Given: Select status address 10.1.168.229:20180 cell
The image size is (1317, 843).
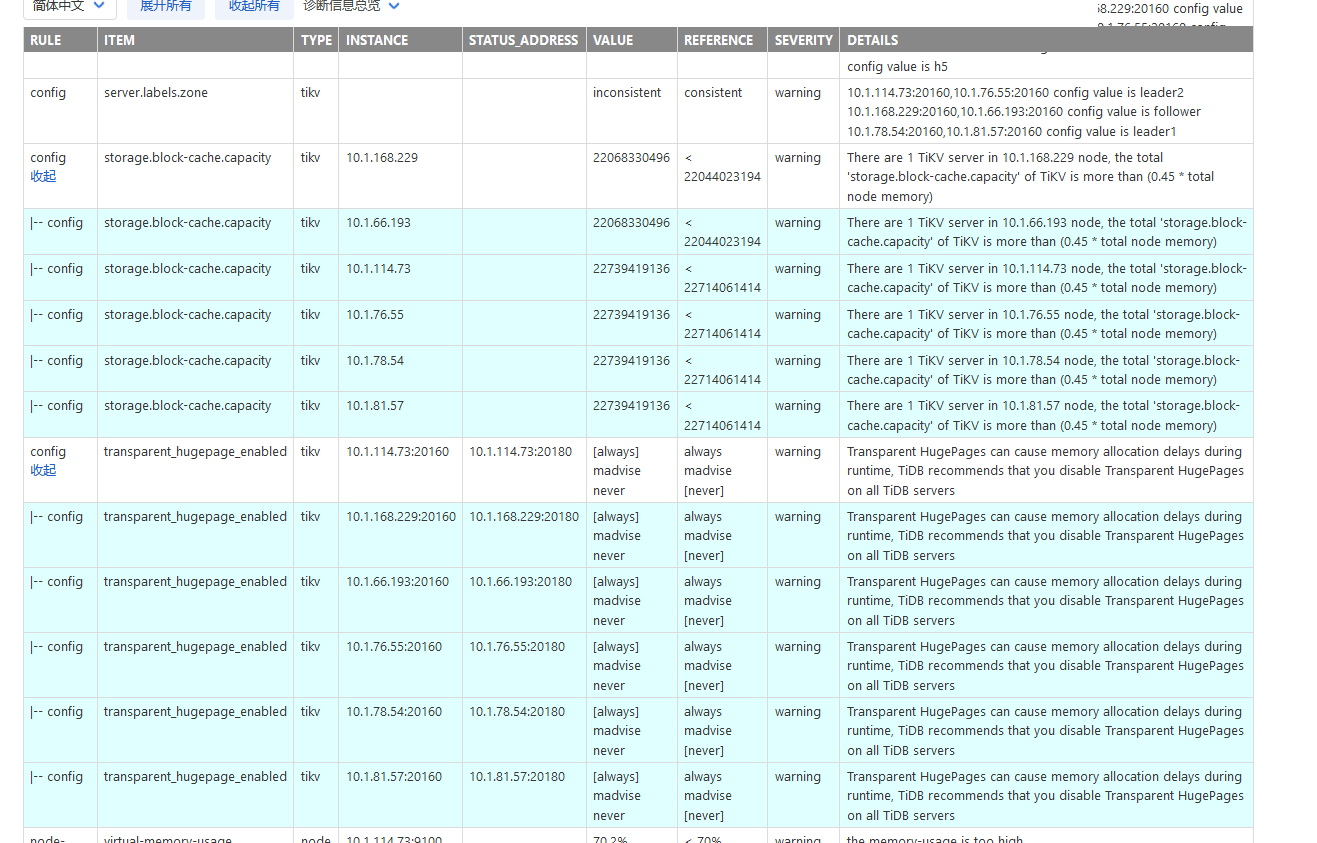Looking at the screenshot, I should (x=524, y=517).
